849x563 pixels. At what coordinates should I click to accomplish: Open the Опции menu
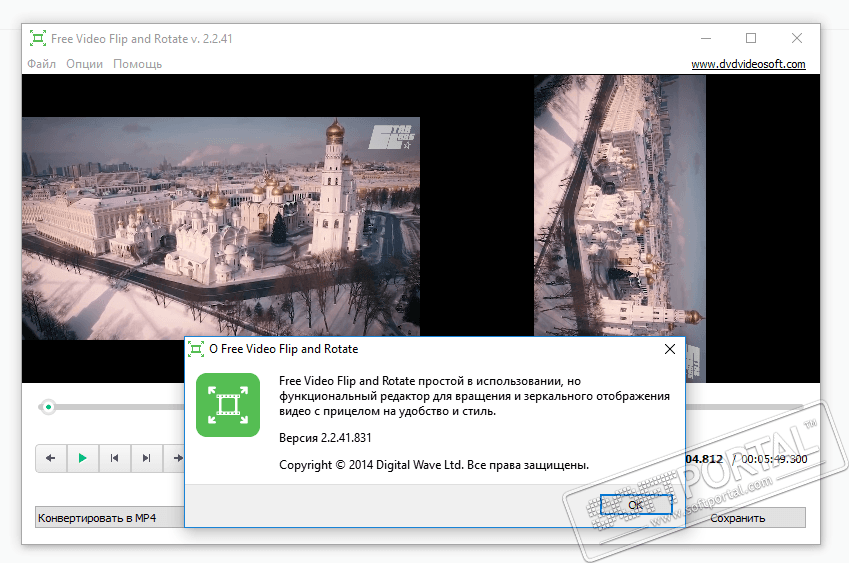[x=84, y=64]
